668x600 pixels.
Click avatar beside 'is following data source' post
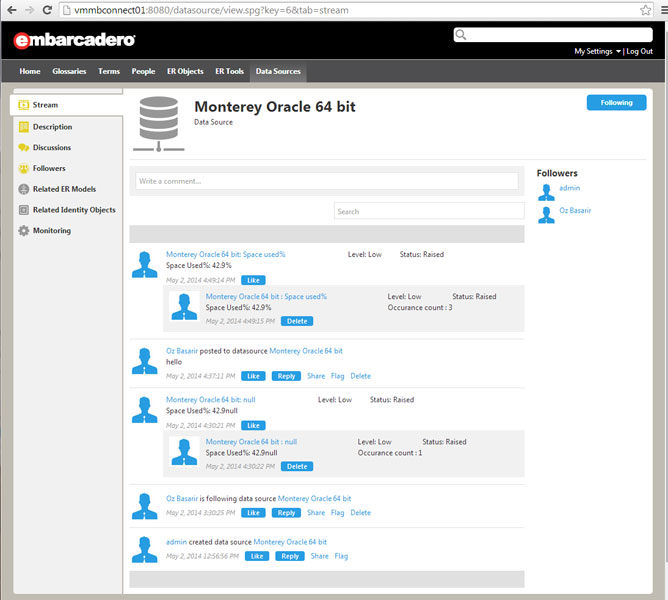coord(144,506)
